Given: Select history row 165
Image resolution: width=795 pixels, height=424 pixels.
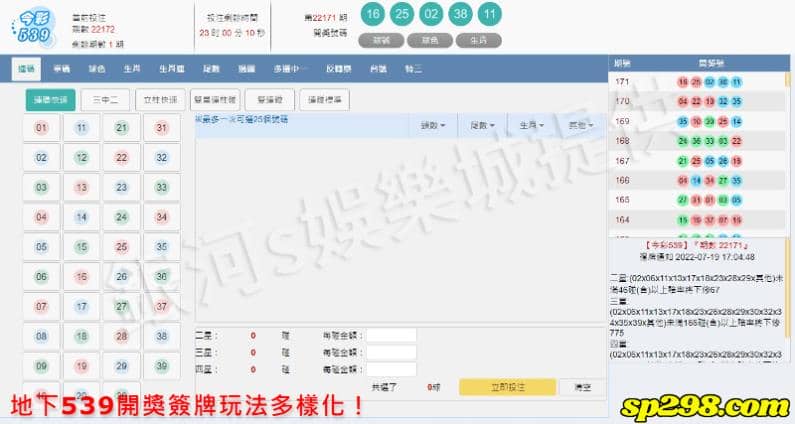Looking at the screenshot, I should pyautogui.click(x=697, y=200).
